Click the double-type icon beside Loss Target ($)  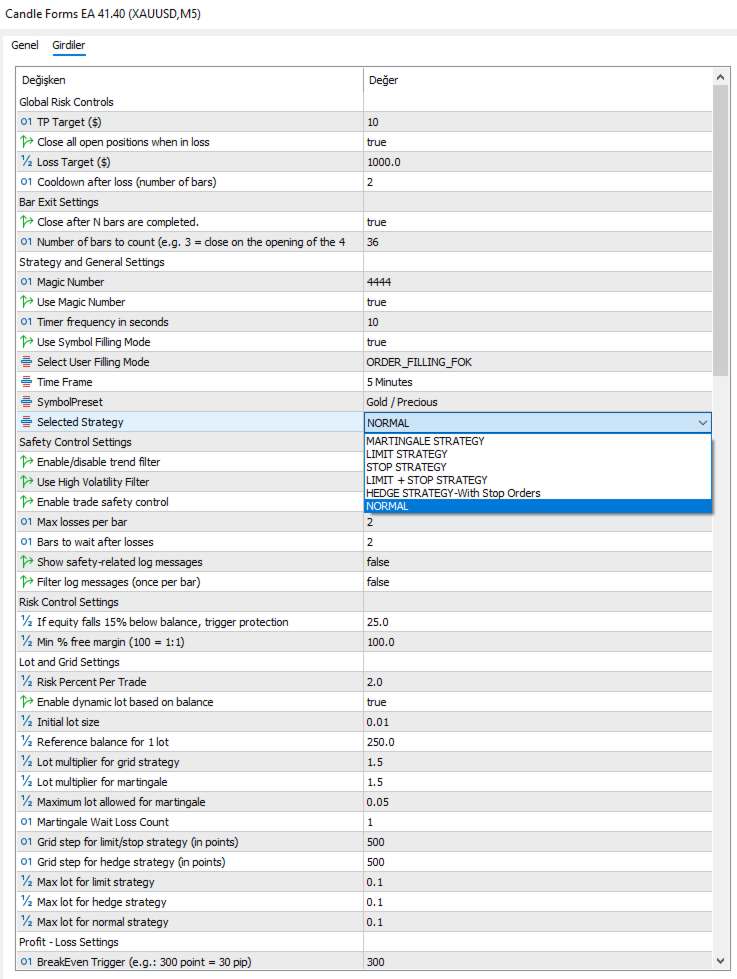26,162
